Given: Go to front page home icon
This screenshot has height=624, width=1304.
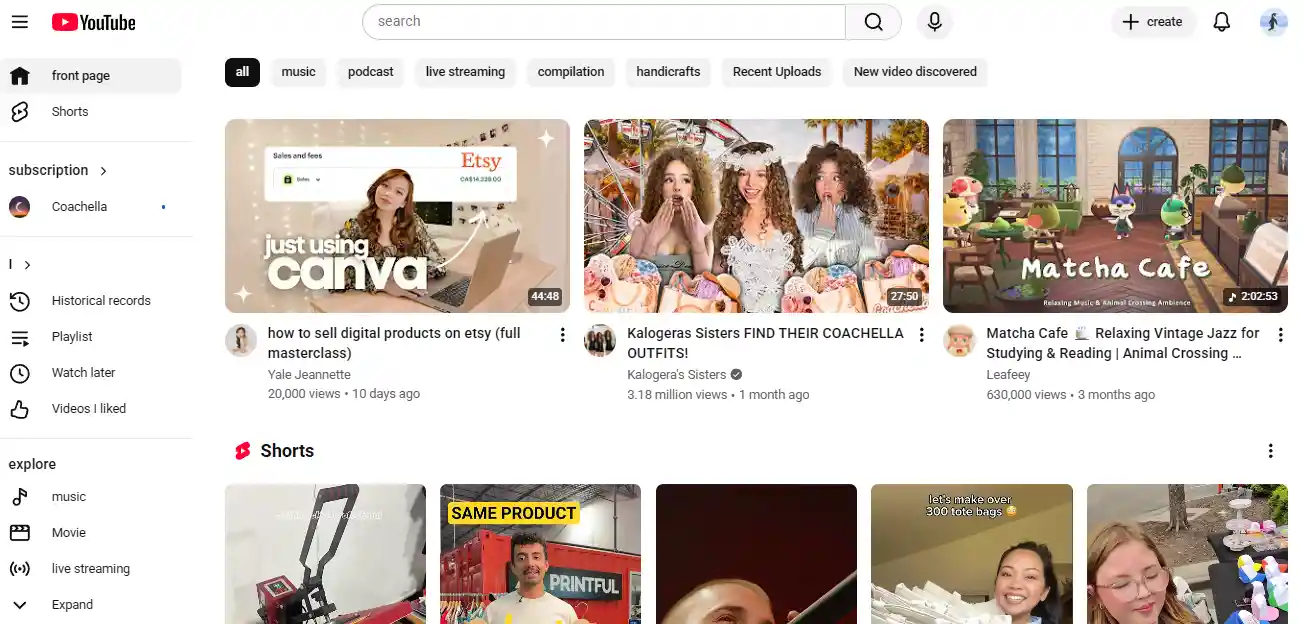Looking at the screenshot, I should 20,76.
